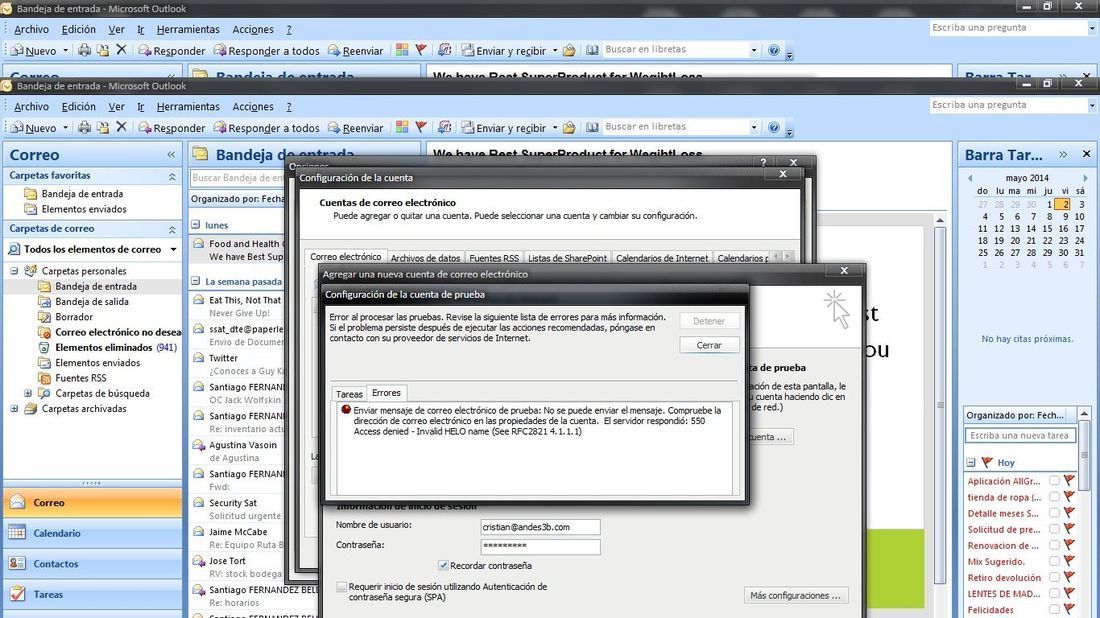Go to previous month in the mini calendar
The height and width of the screenshot is (618, 1100).
[x=970, y=178]
